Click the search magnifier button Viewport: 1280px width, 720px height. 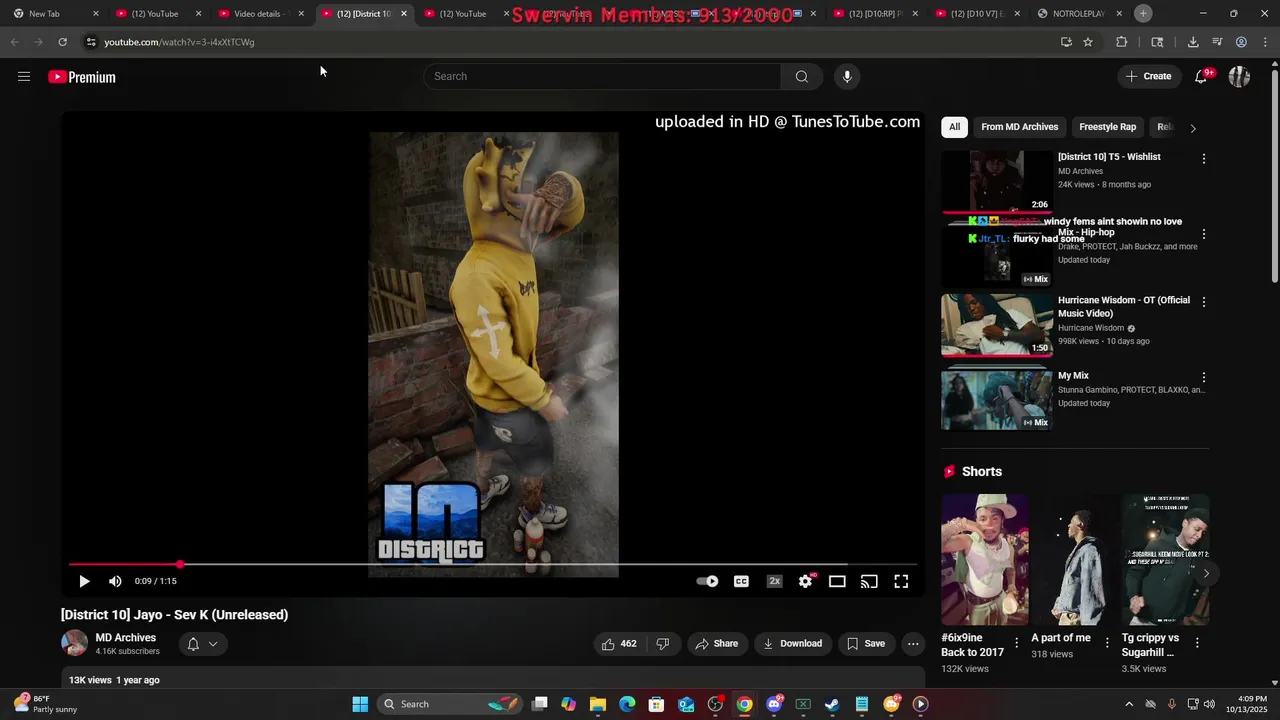coord(802,76)
